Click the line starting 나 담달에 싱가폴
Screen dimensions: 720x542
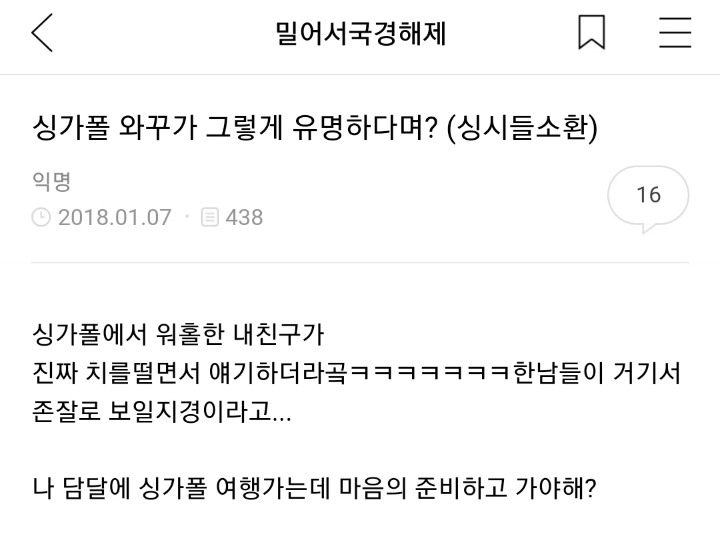314,488
